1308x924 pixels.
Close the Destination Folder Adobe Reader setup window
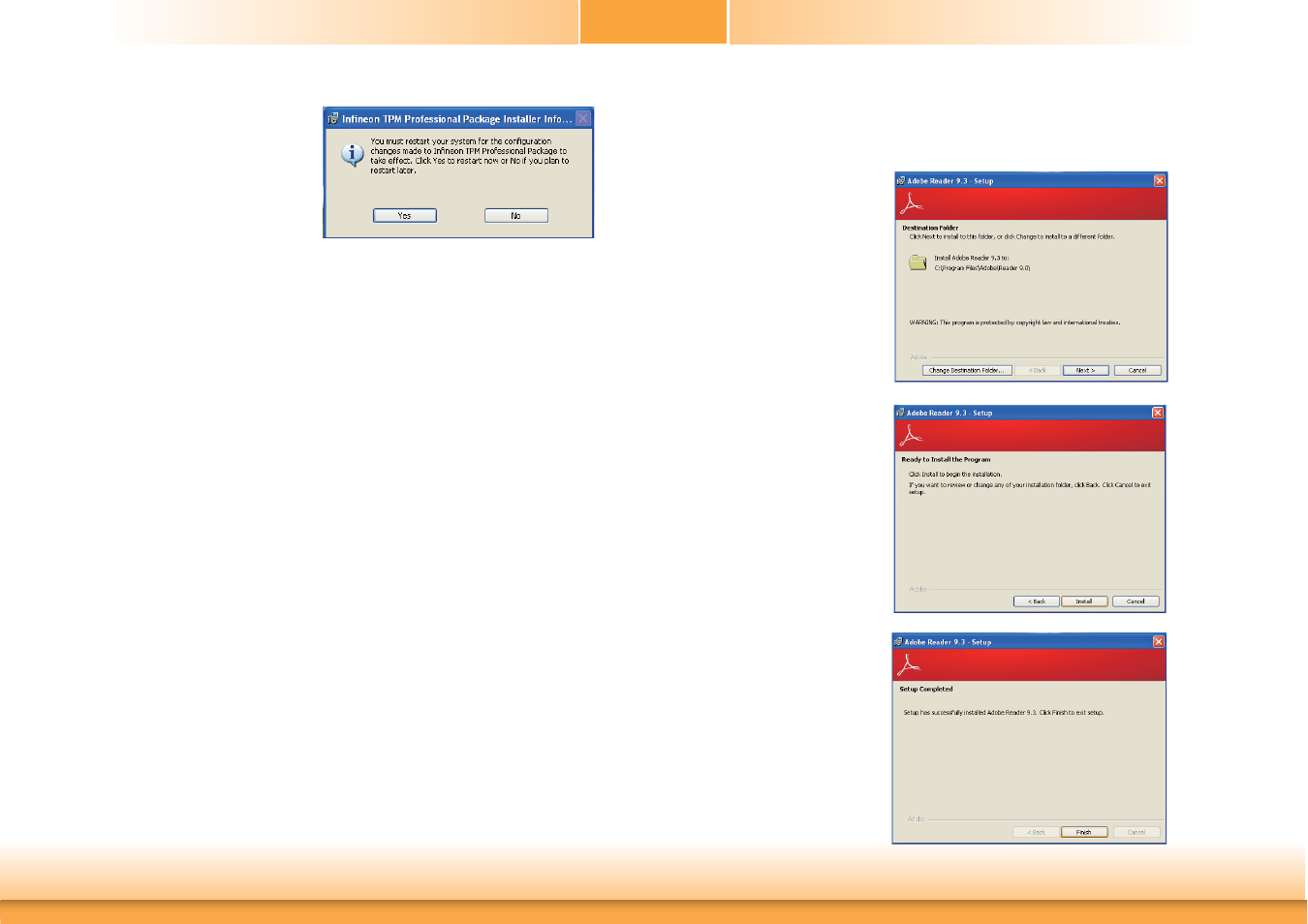1159,181
